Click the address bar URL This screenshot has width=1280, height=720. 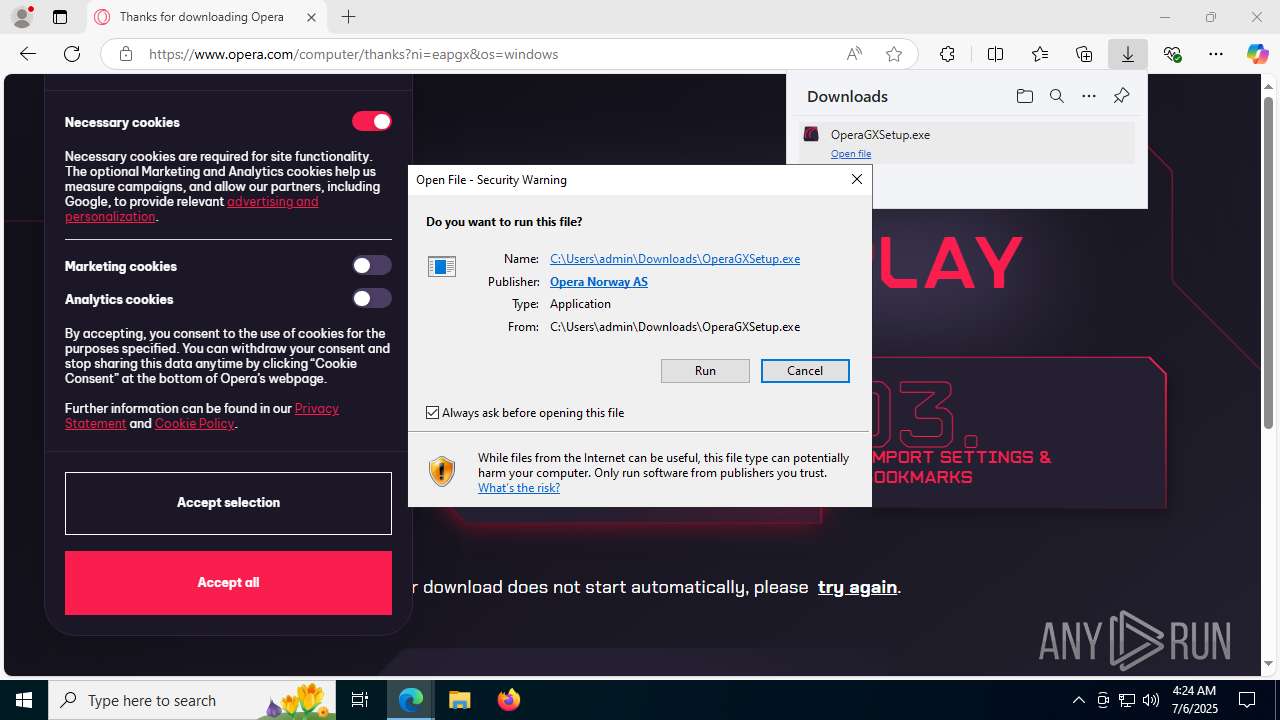coord(354,54)
